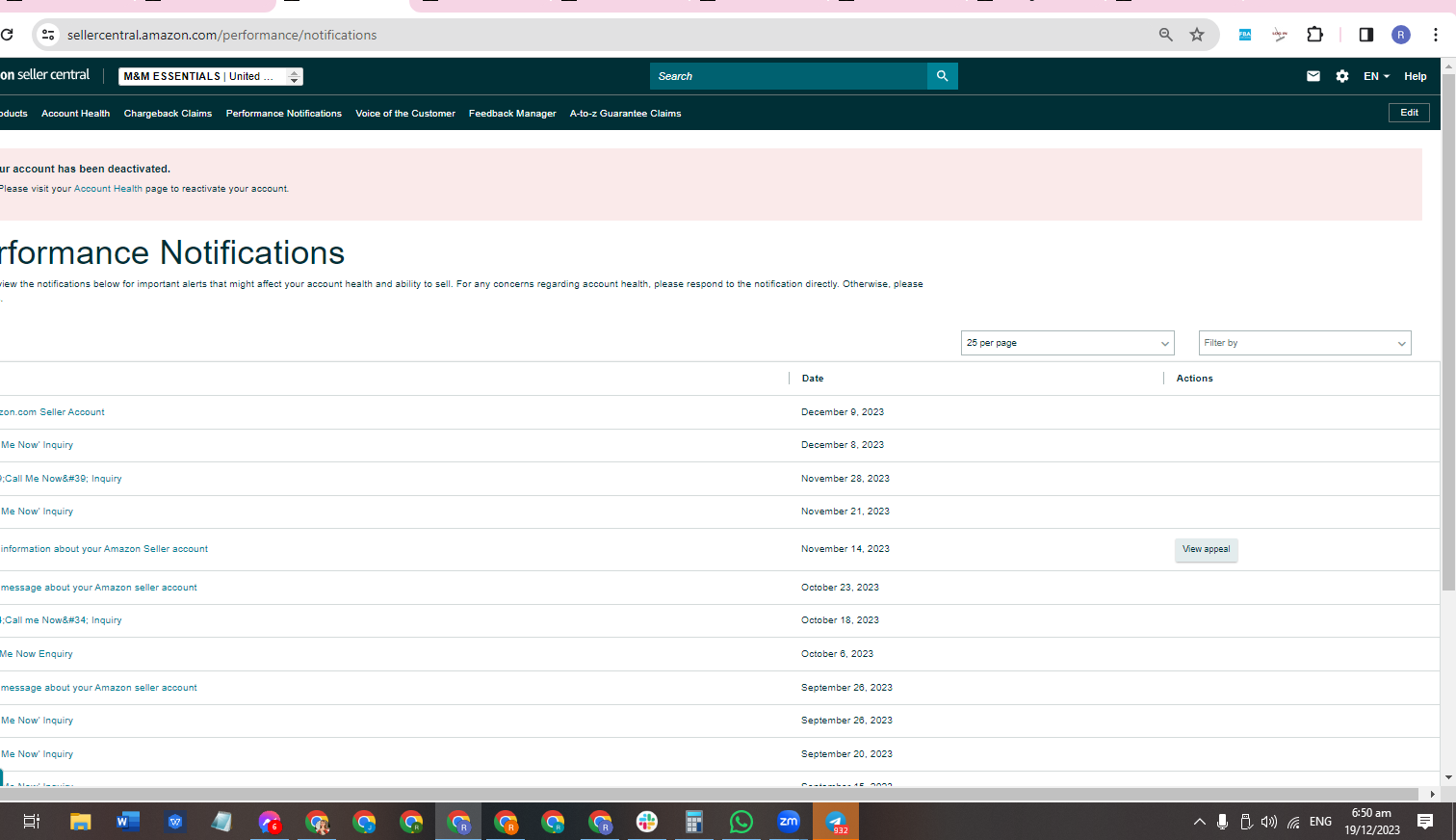Click the date cell November 21, 2023
This screenshot has width=1456, height=840.
click(x=845, y=512)
